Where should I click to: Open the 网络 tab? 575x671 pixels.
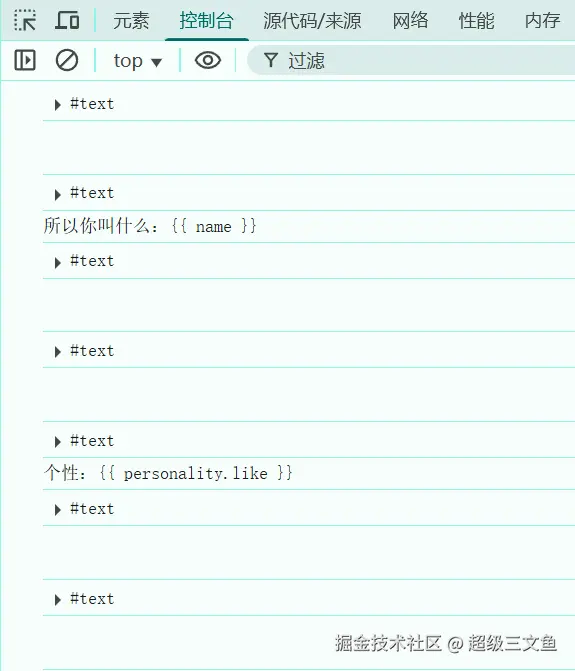point(410,20)
